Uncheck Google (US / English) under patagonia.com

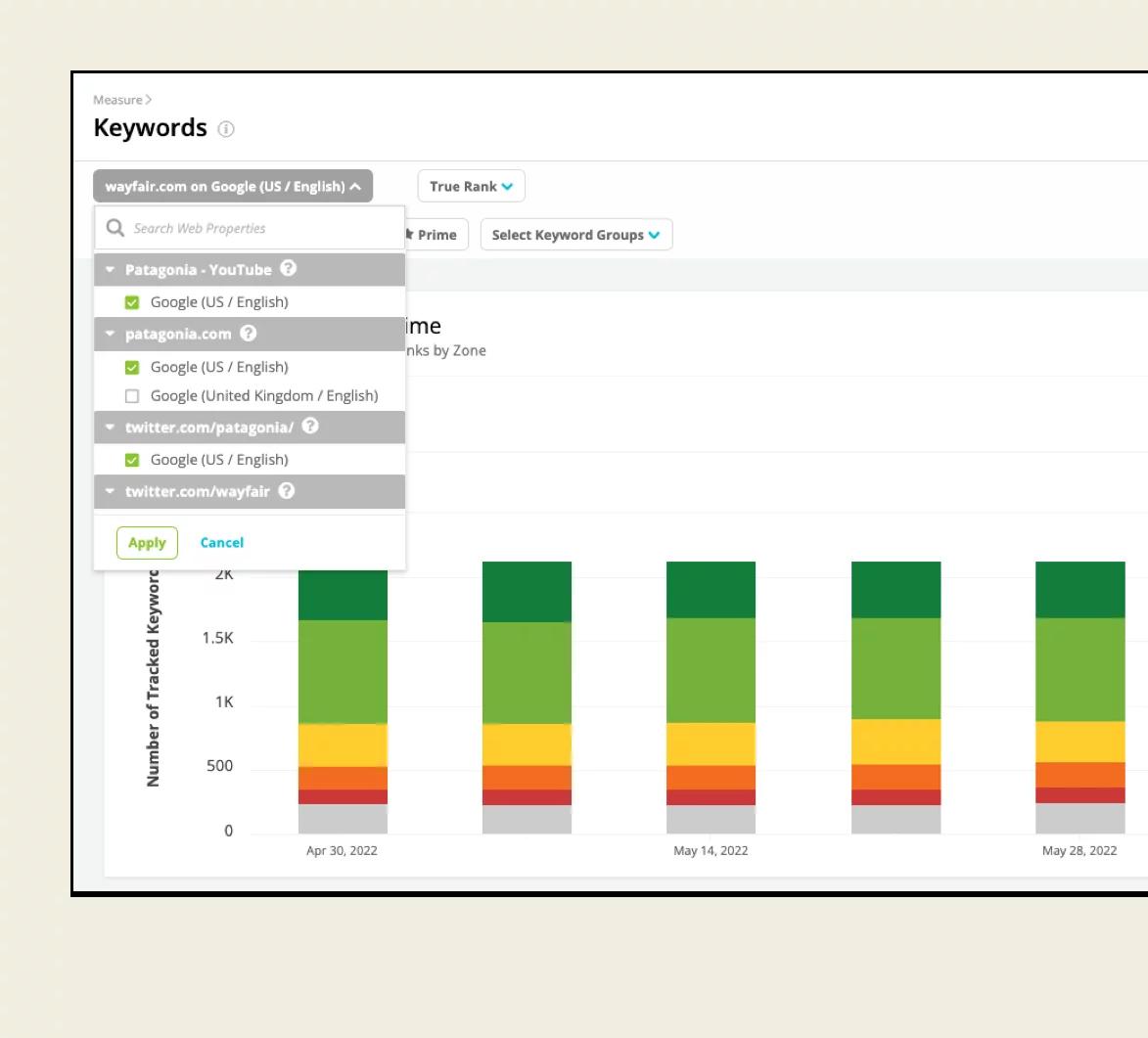[132, 367]
